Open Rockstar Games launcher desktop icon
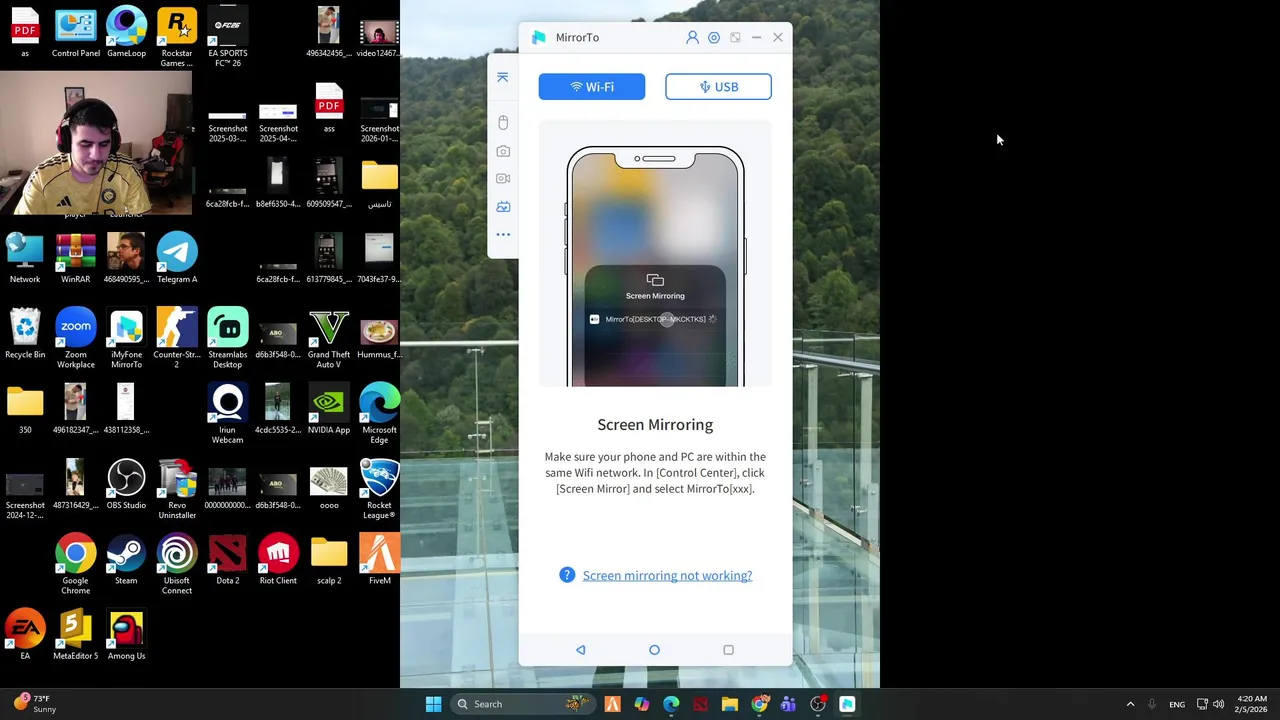Screen dimensions: 1280x720 (177, 38)
